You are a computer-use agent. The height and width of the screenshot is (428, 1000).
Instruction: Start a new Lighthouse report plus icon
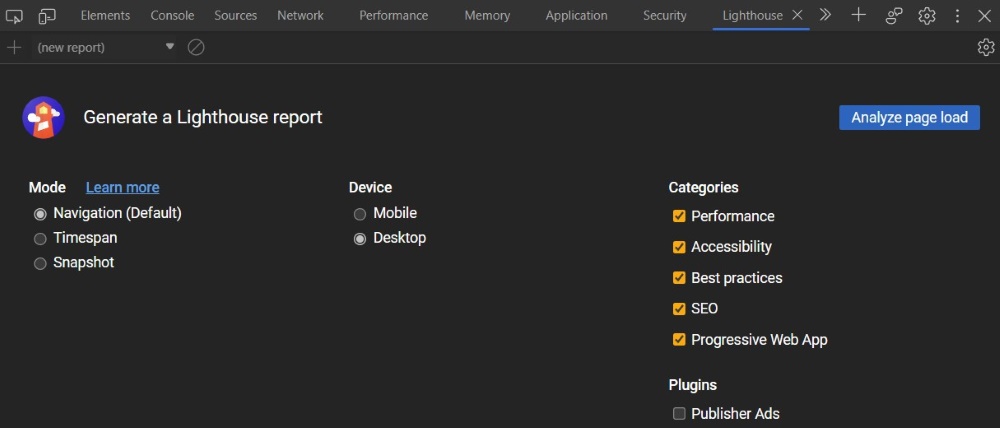click(x=13, y=47)
